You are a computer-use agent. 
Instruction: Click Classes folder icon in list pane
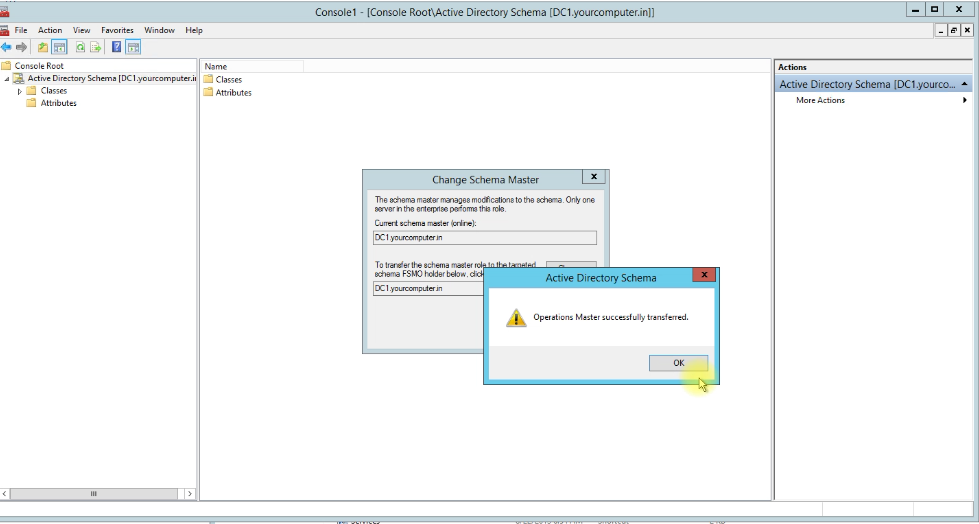(x=209, y=79)
